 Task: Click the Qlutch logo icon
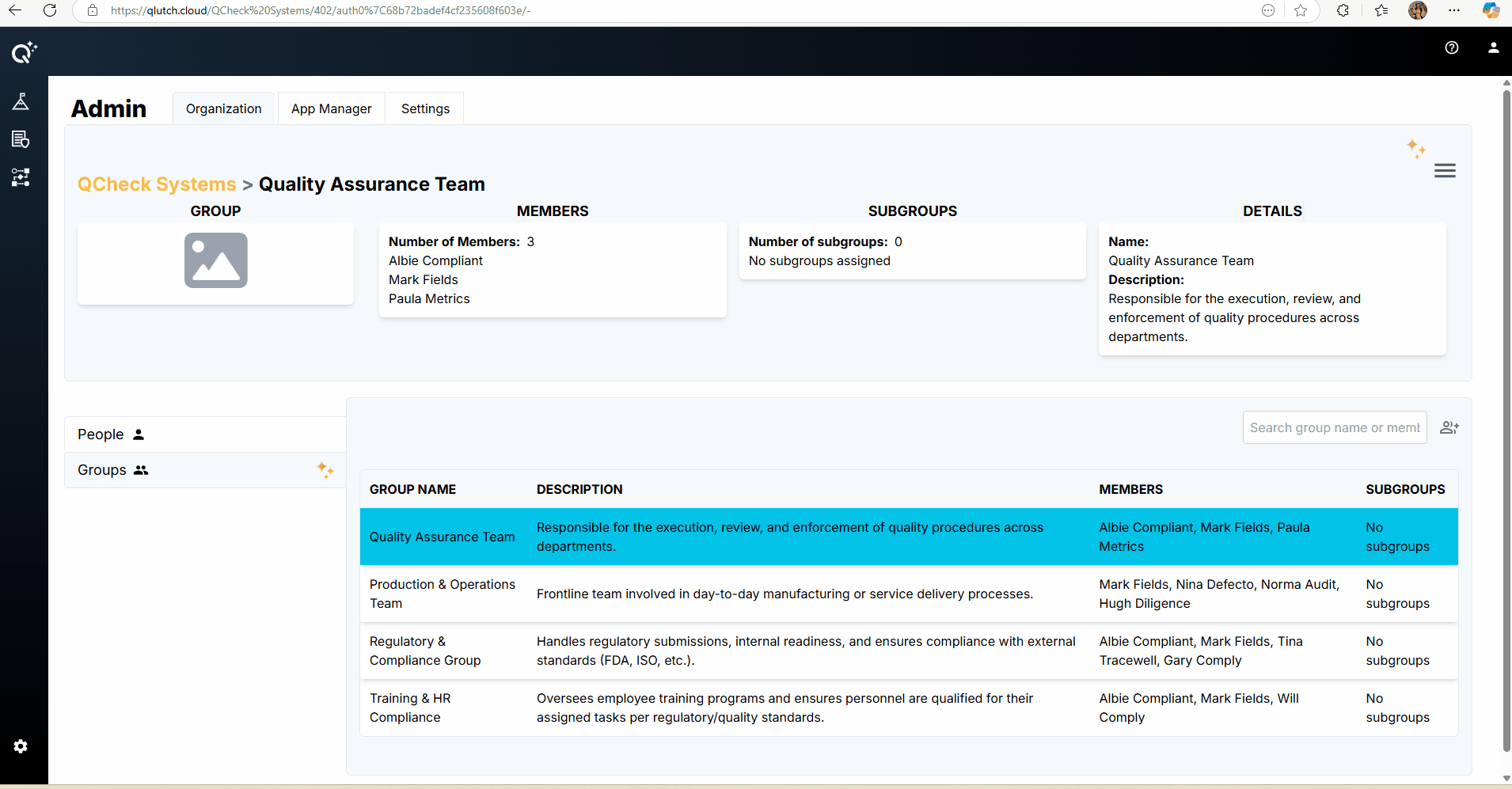tap(24, 52)
